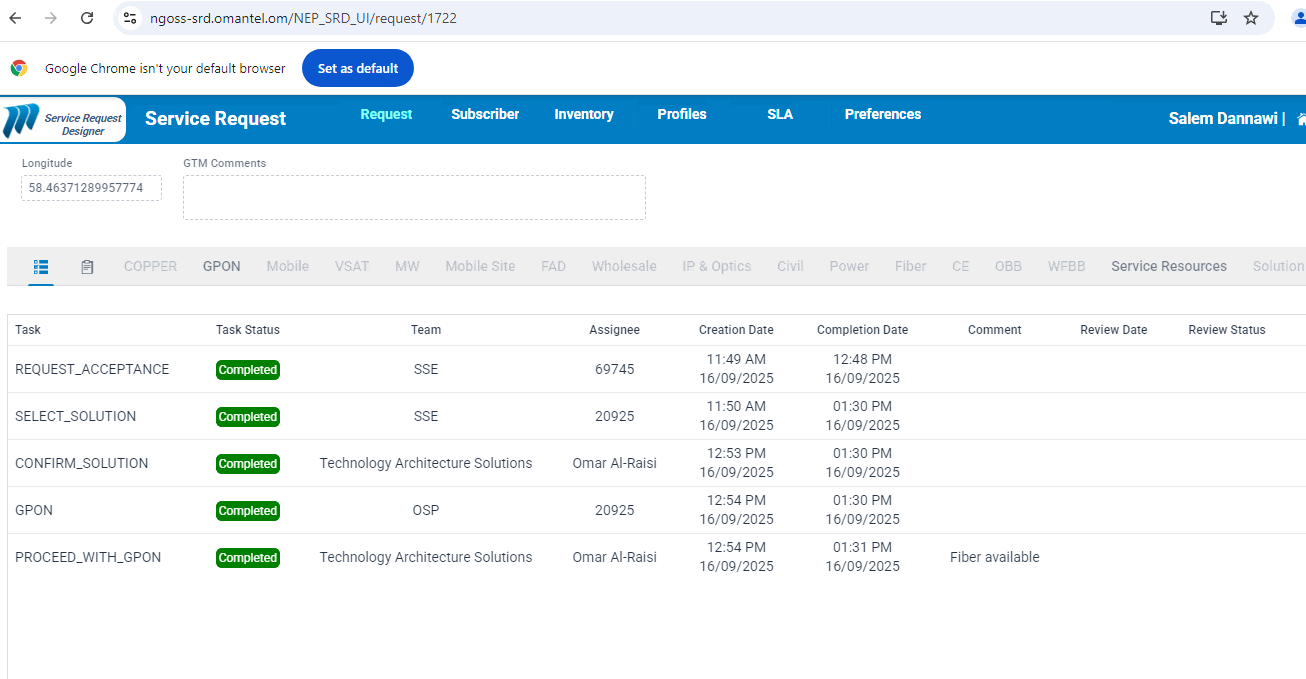The width and height of the screenshot is (1306, 679).
Task: Click the browser back arrow
Action: (x=15, y=18)
